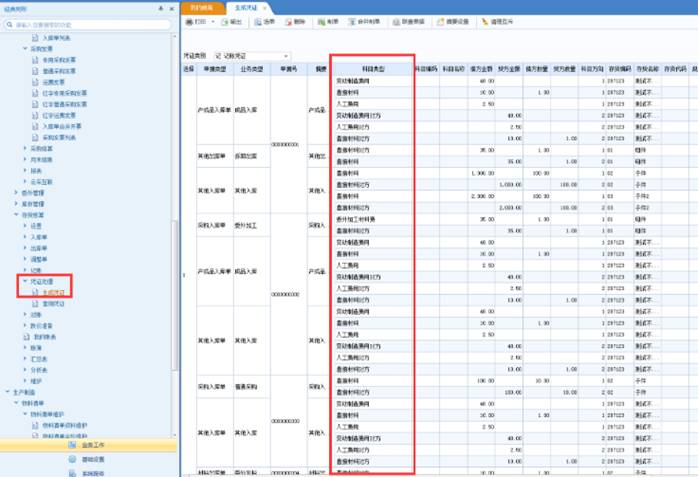Viewport: 698px width, 477px height.
Task: Close the 生成凭证 tab
Action: coord(265,7)
